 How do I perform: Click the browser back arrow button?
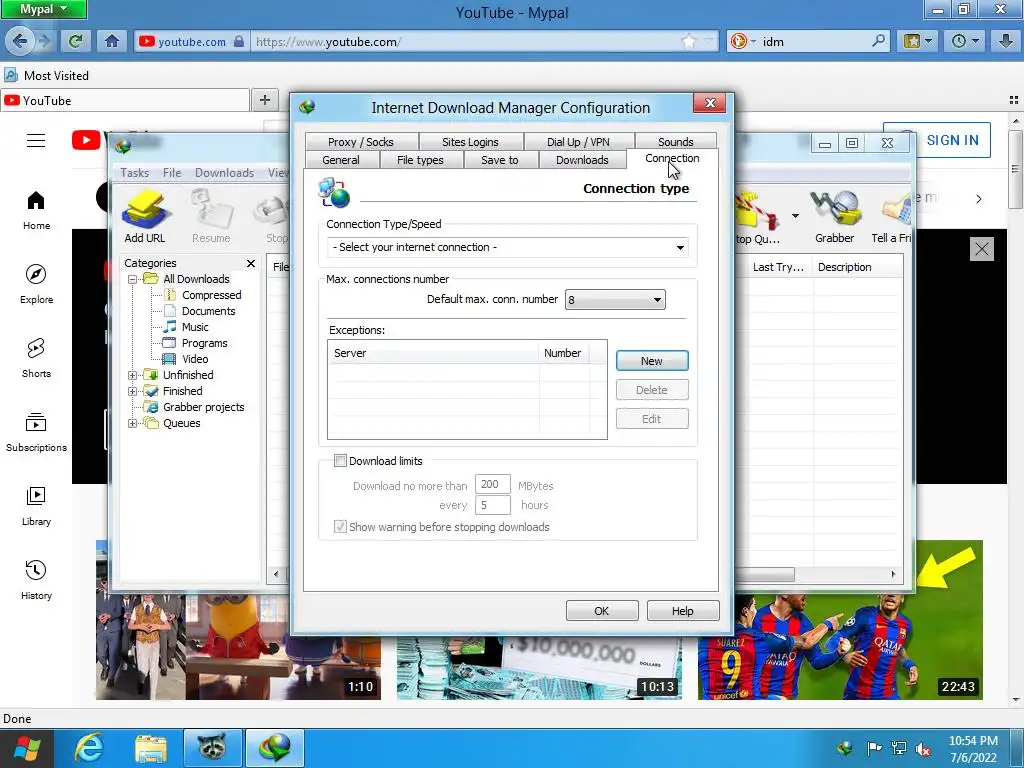[x=20, y=41]
